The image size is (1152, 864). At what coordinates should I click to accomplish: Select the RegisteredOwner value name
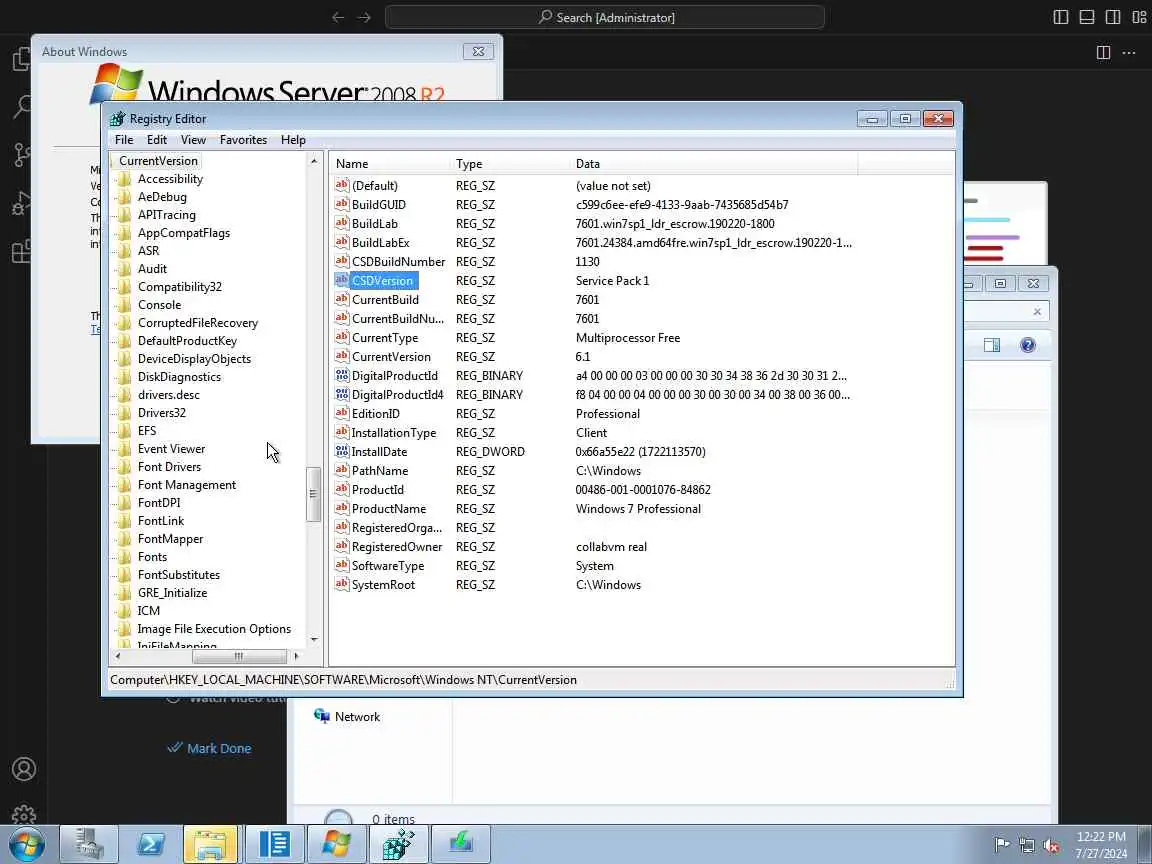pos(397,547)
